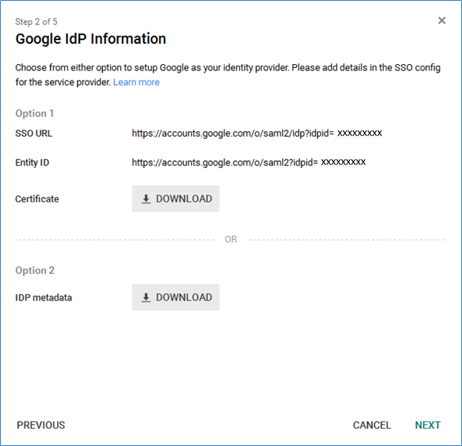The image size is (462, 446).
Task: Select the Entity ID URL text
Action: click(249, 163)
